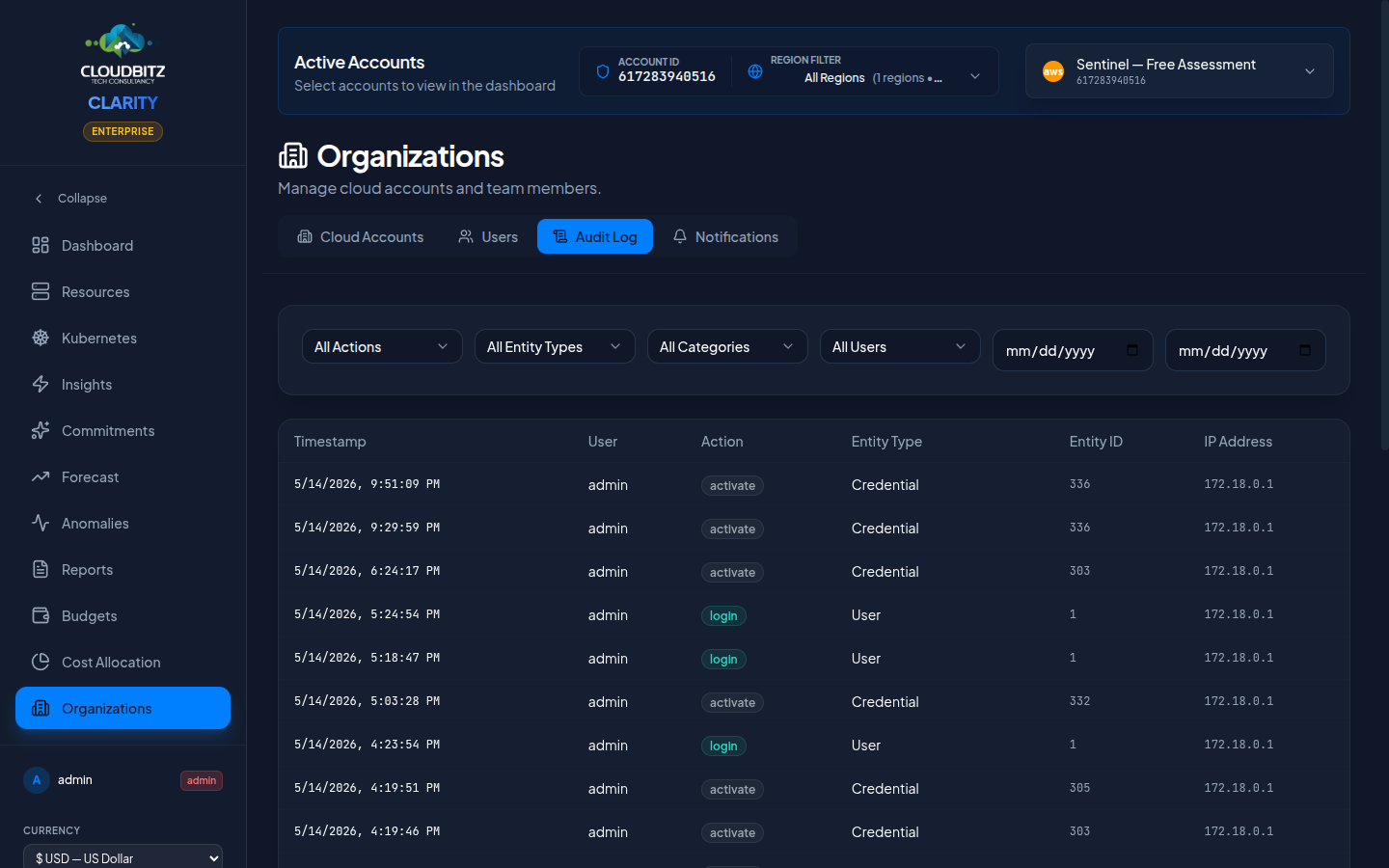Click the Resources server icon
This screenshot has height=868, width=1389.
tap(41, 292)
